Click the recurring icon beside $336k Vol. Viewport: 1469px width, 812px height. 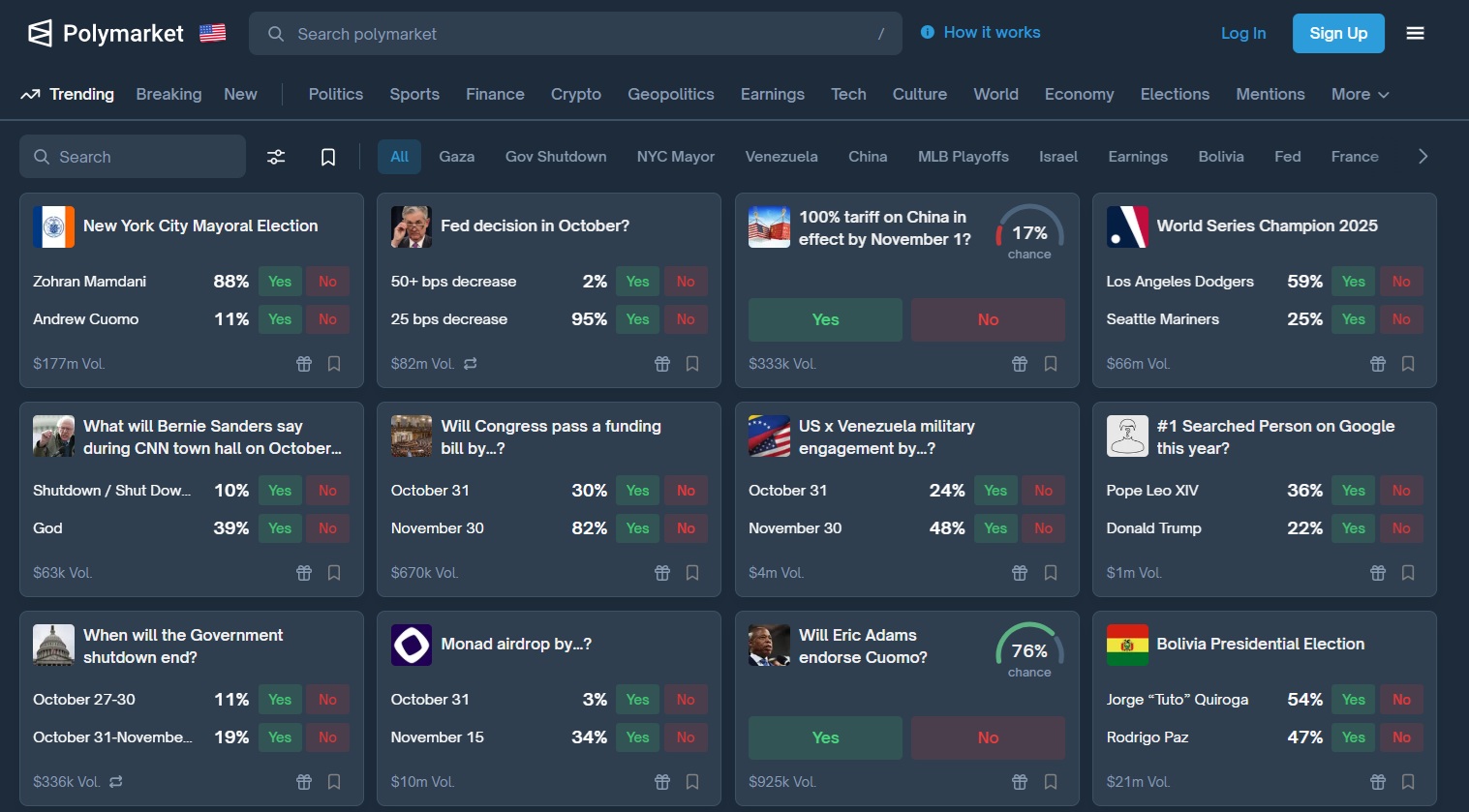point(116,782)
